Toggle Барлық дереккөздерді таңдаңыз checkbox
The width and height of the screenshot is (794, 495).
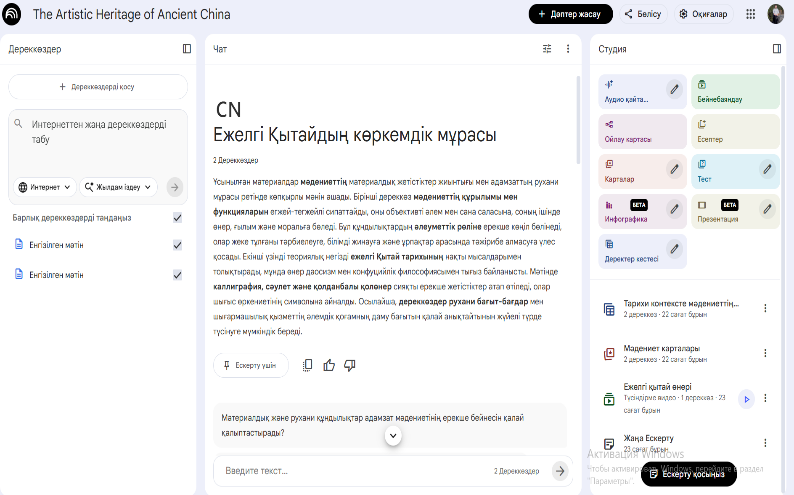coord(177,218)
